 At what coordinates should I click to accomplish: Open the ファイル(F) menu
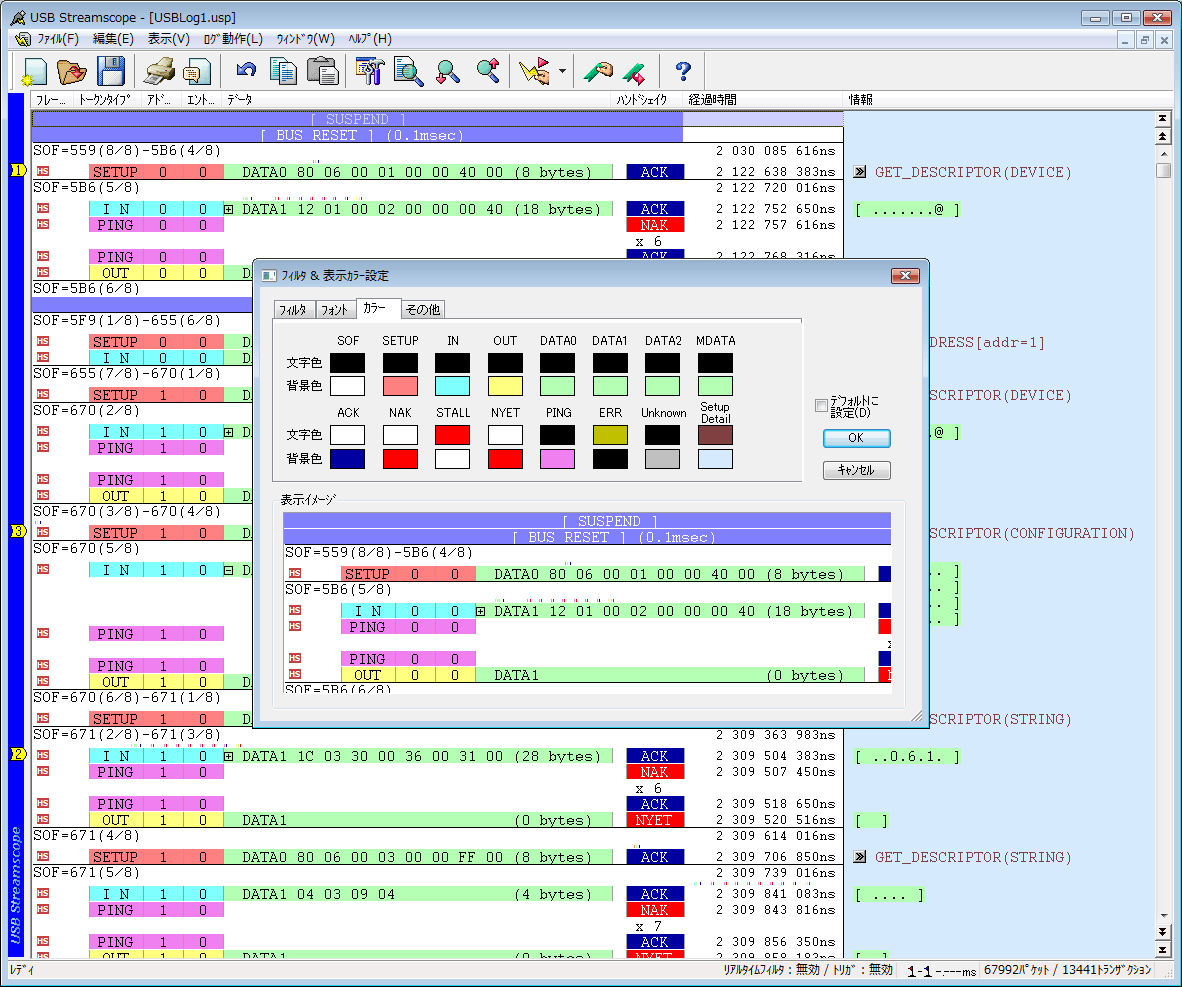pyautogui.click(x=58, y=39)
